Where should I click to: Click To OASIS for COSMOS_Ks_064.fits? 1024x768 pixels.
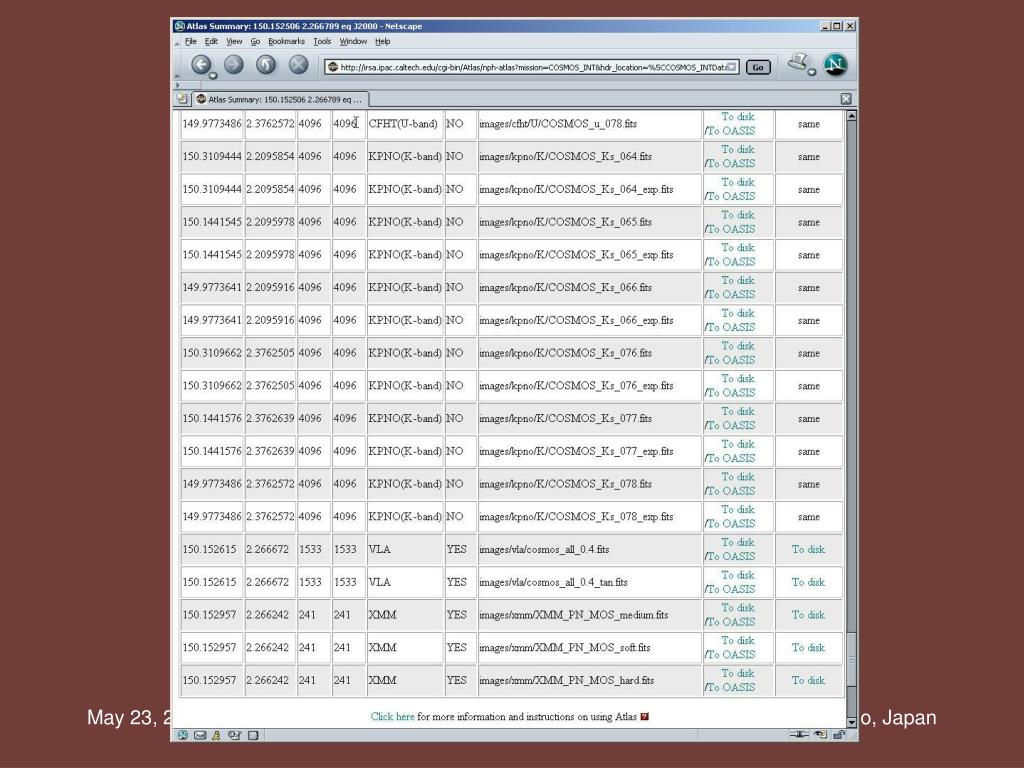pos(731,163)
